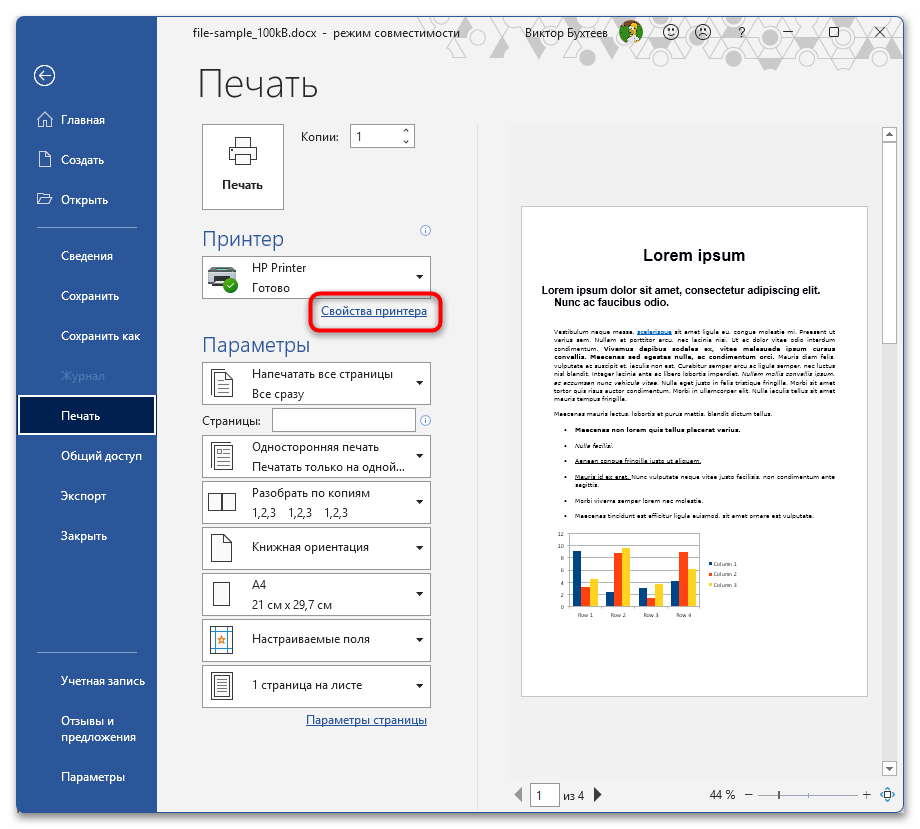The height and width of the screenshot is (829, 920).
Task: Decrease copies with the down spinner arrow
Action: pos(406,142)
